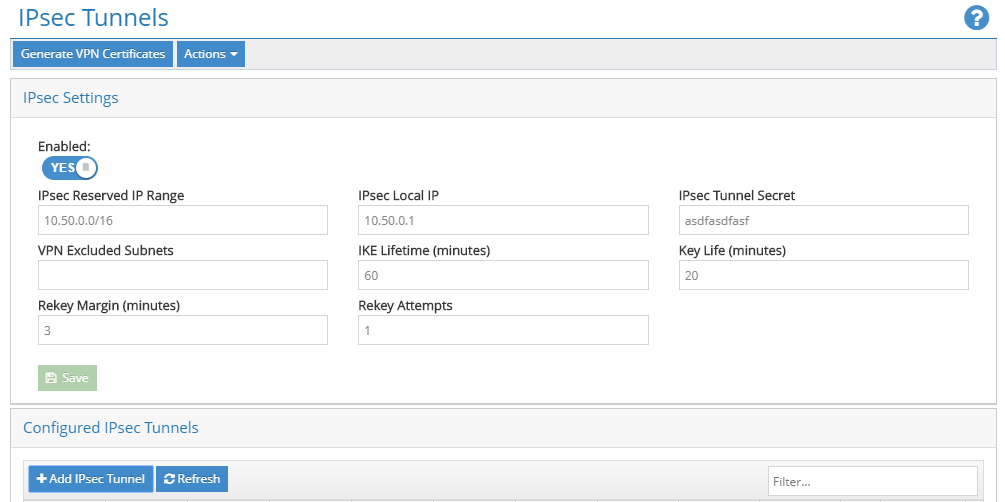
Task: Focus the IPsec Reserved IP Range field
Action: [x=183, y=220]
